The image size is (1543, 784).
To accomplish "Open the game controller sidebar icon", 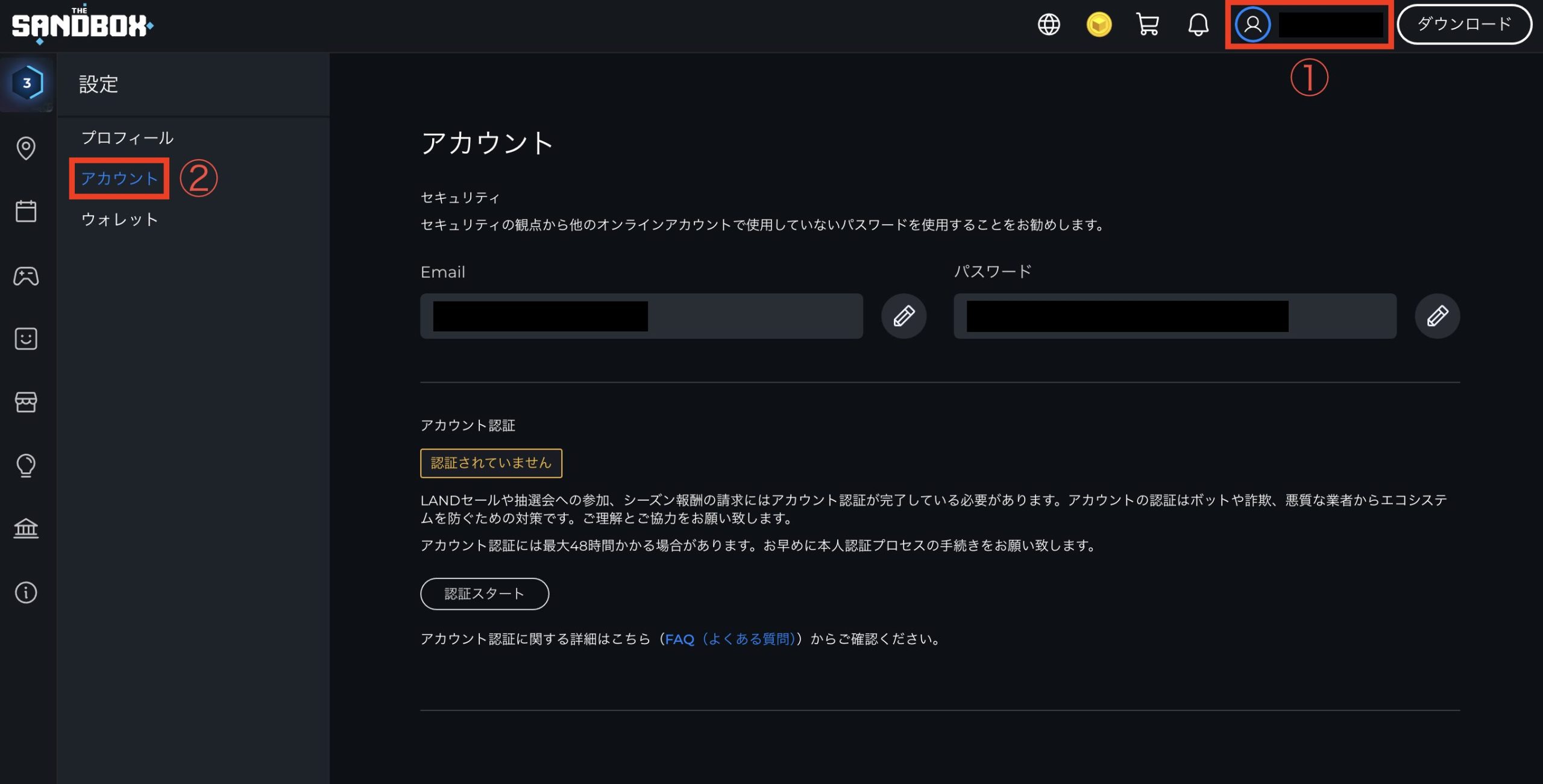I will click(x=26, y=276).
